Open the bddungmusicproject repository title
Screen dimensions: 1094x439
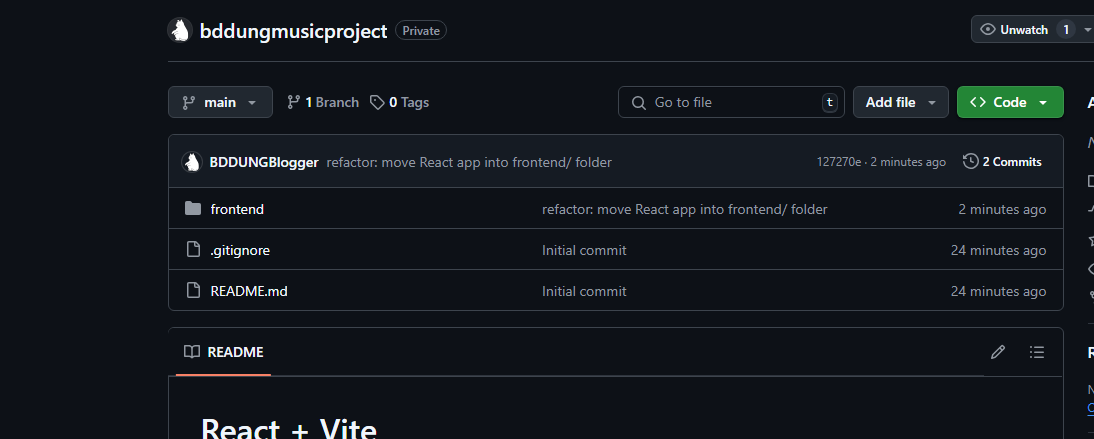[293, 31]
